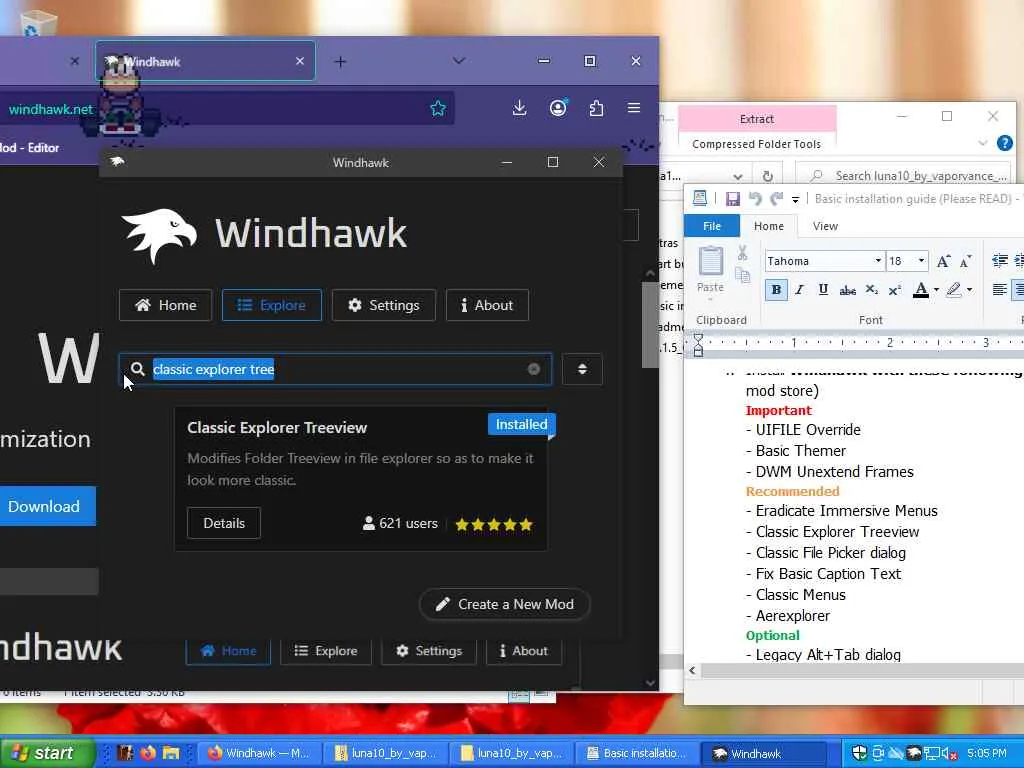Click Decrease indent icon in WordPad
The width and height of the screenshot is (1024, 768).
[x=999, y=261]
